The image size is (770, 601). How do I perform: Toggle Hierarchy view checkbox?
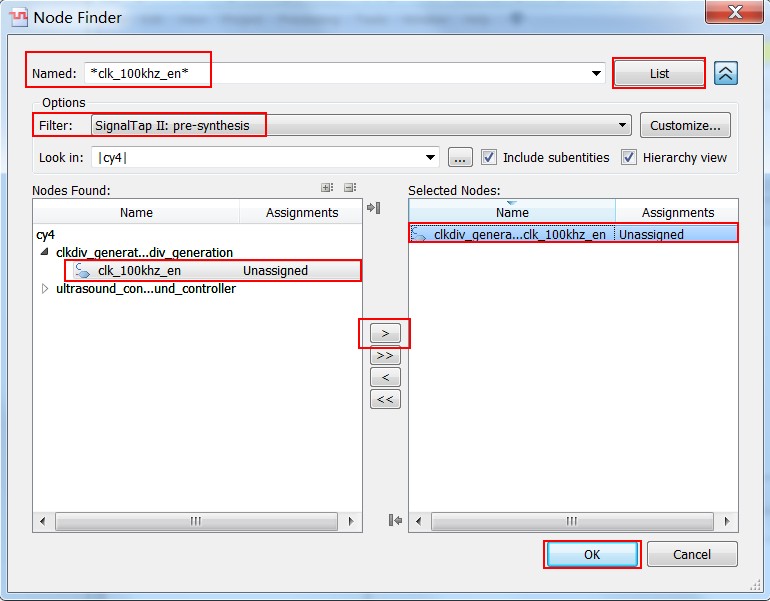pyautogui.click(x=629, y=157)
